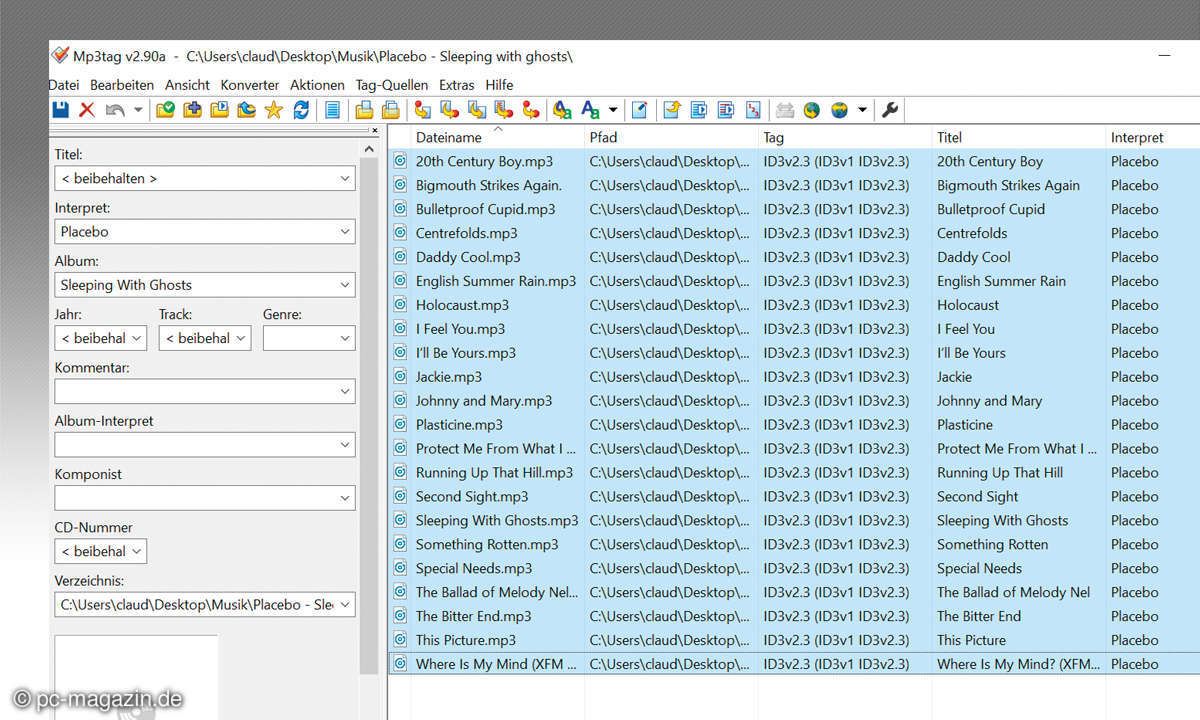Create playlist from selected files icon

click(x=726, y=110)
